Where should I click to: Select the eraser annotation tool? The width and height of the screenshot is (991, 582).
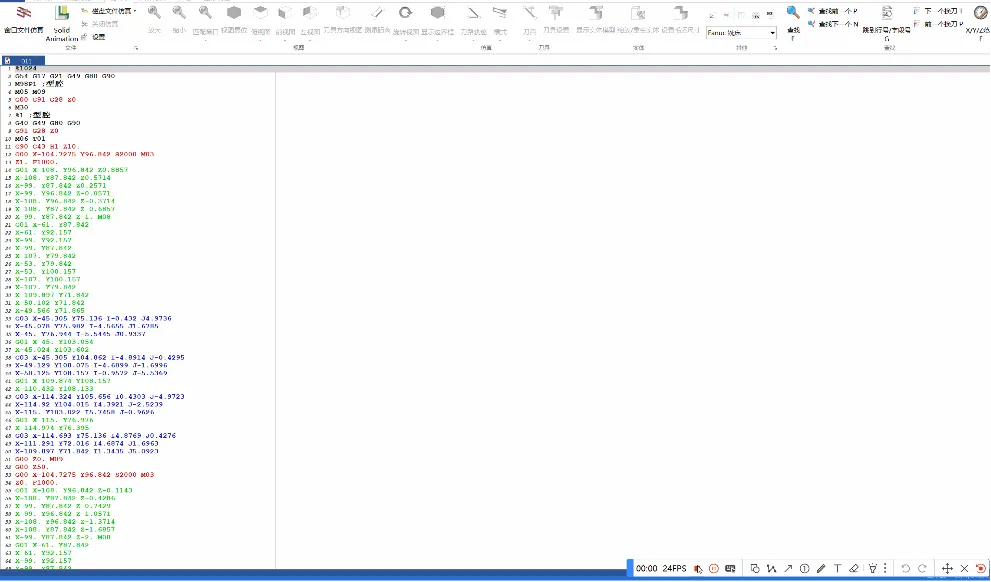click(854, 568)
